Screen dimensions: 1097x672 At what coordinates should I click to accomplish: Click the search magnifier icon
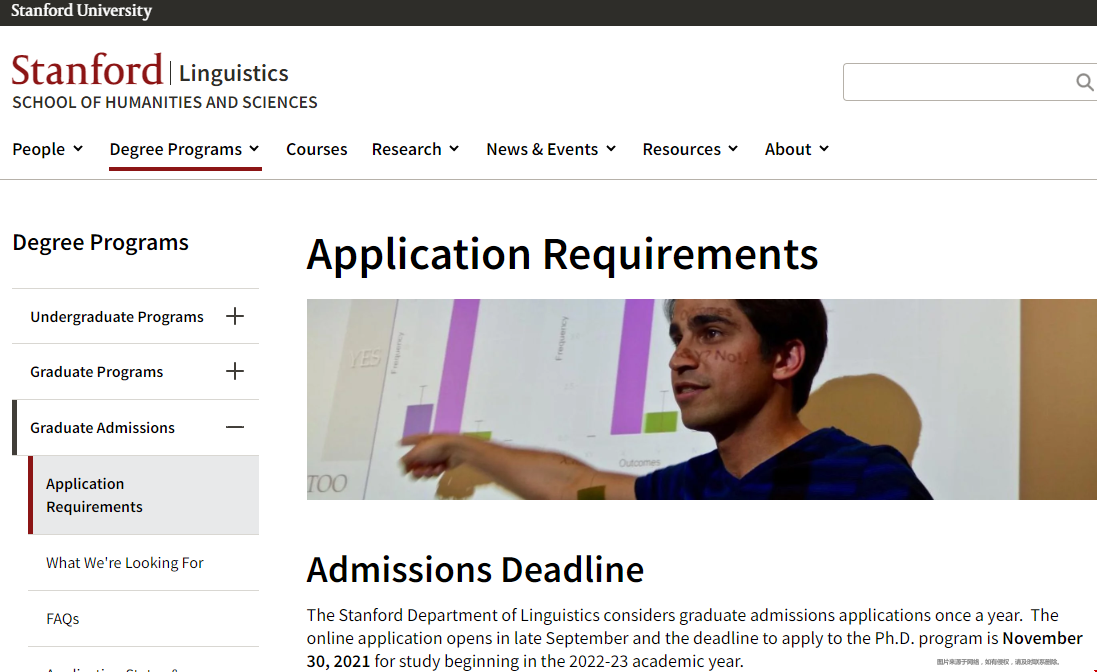click(x=1084, y=83)
